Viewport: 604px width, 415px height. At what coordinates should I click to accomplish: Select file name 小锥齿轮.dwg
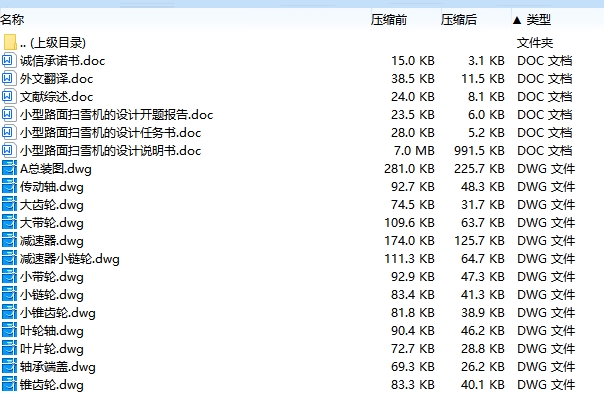click(x=58, y=312)
